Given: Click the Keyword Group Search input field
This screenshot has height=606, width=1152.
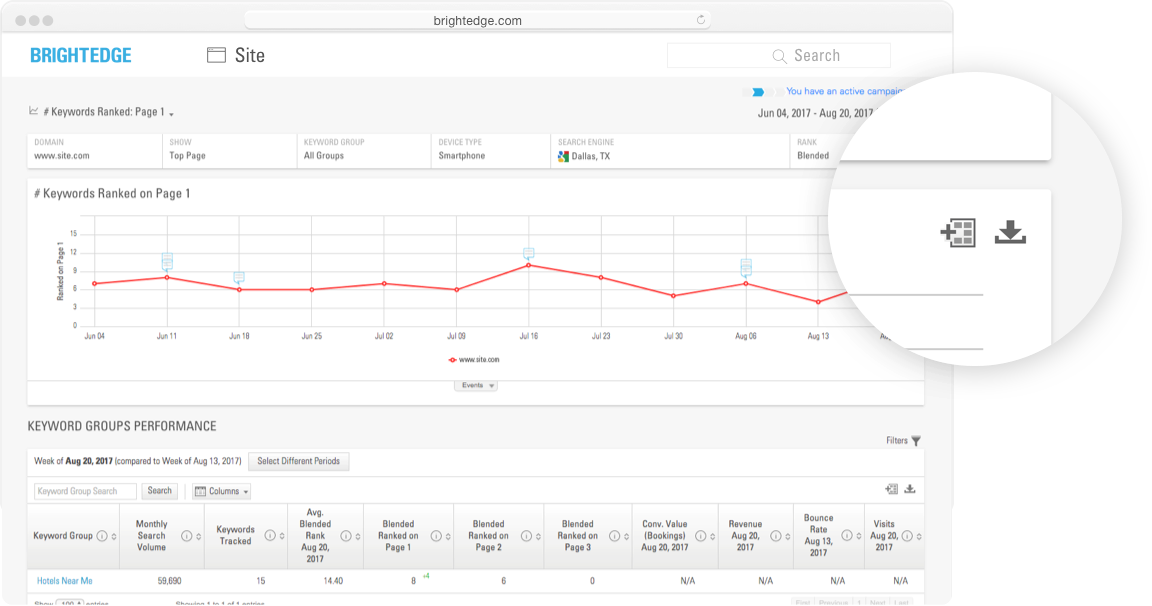Looking at the screenshot, I should [x=86, y=491].
